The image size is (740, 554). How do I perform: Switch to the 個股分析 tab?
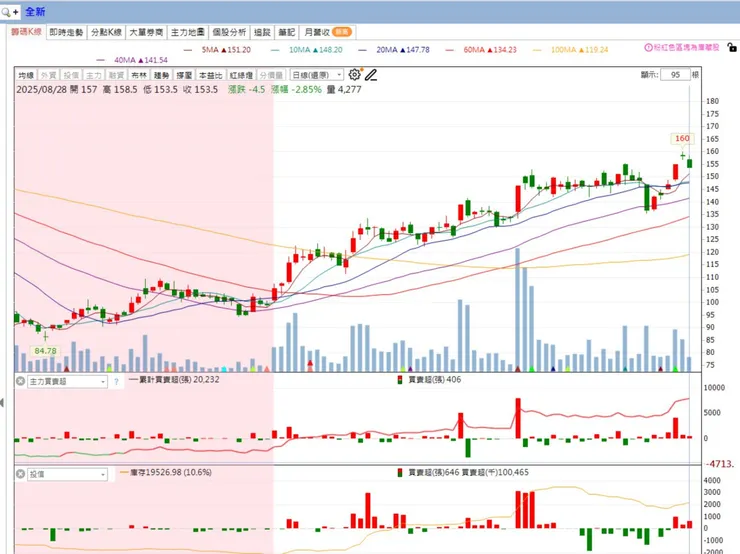229,32
